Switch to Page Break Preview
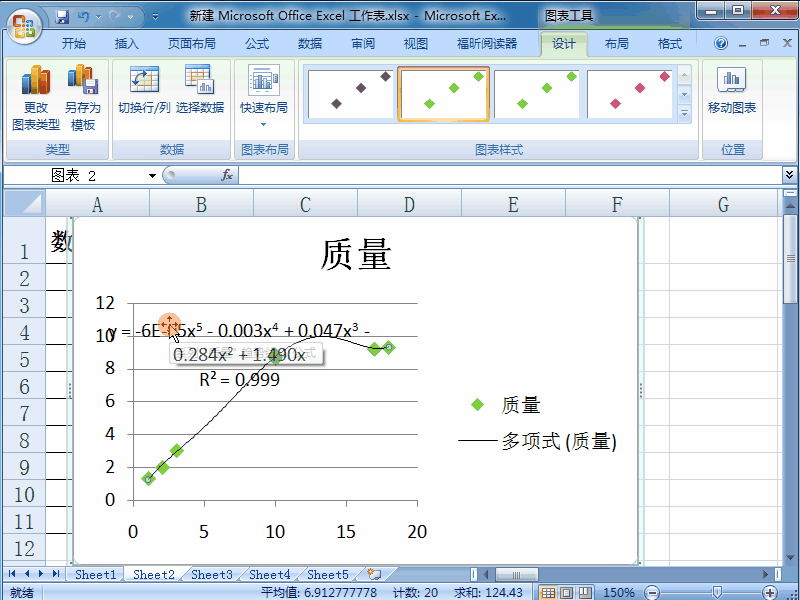Image resolution: width=800 pixels, height=600 pixels. (585, 592)
